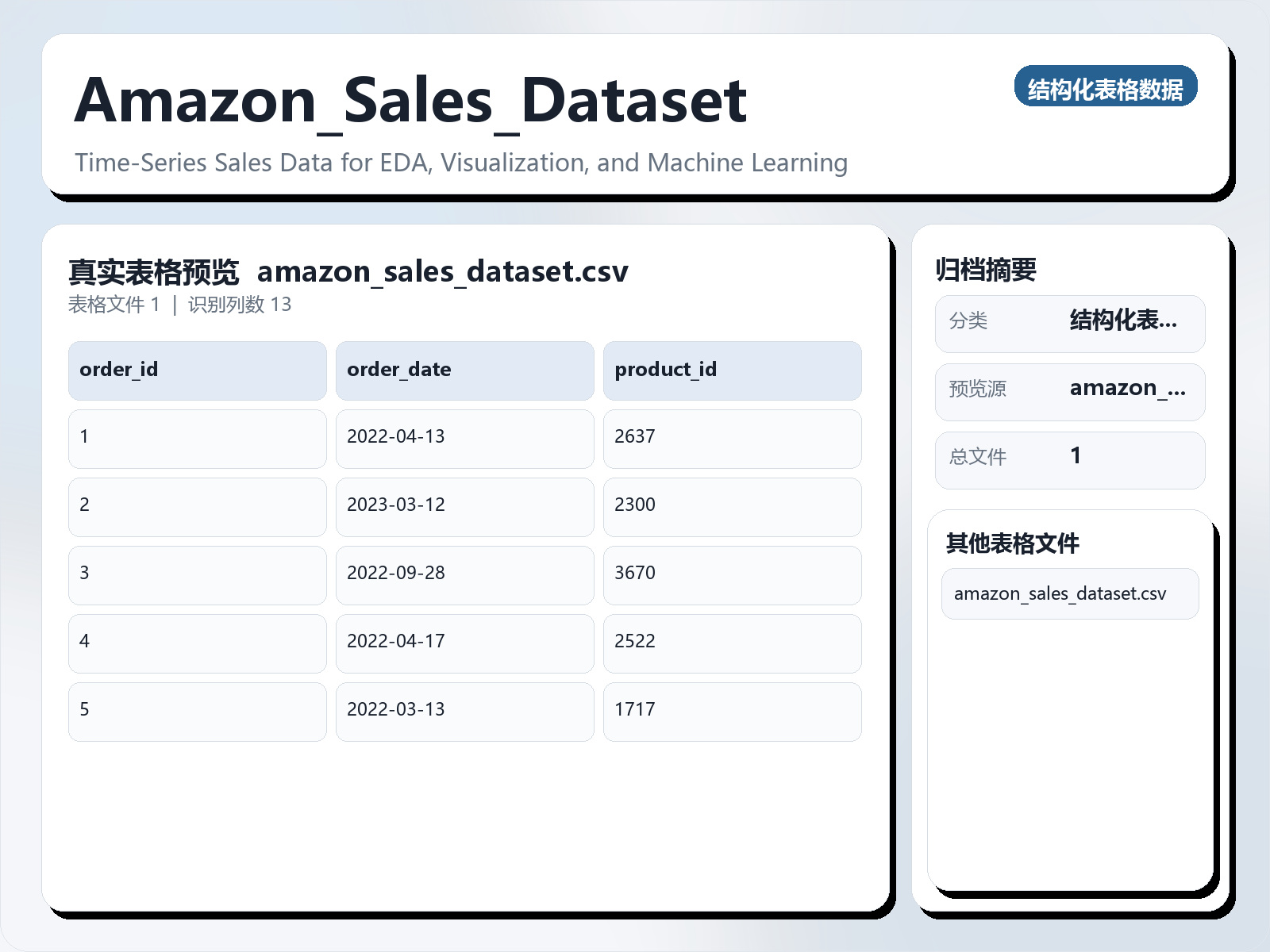Select the date cell 2022-04-13

465,437
